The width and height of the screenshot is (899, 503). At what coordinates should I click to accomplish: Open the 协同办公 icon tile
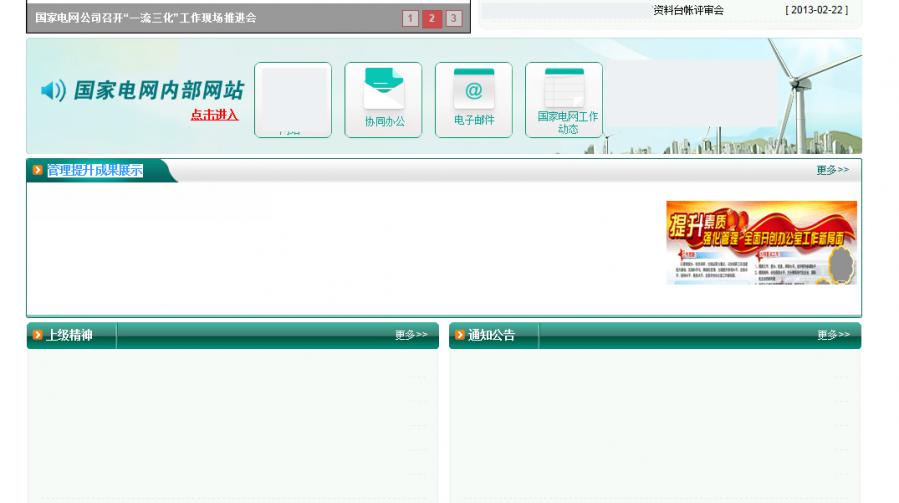pyautogui.click(x=383, y=99)
